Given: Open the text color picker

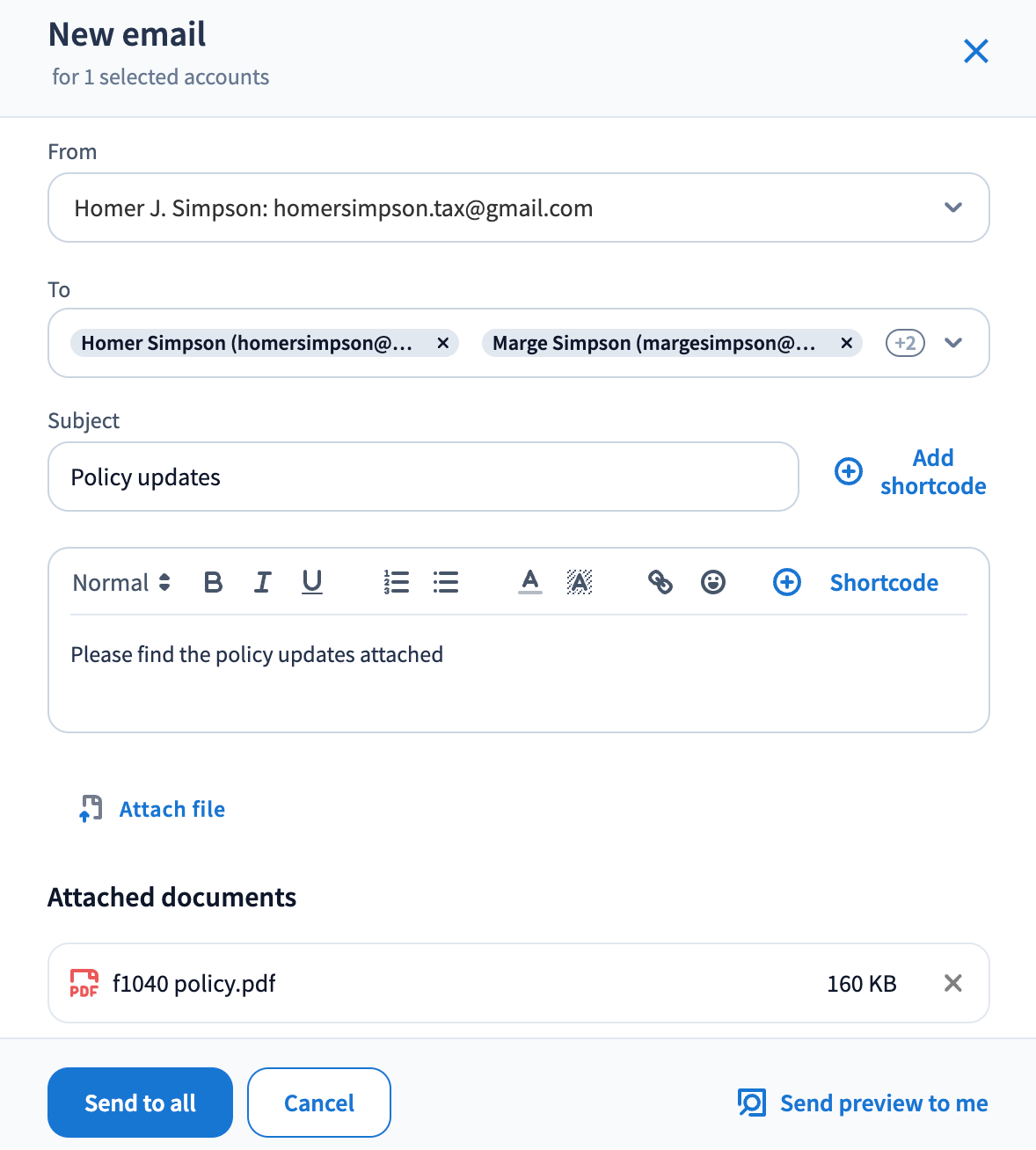Looking at the screenshot, I should click(530, 582).
